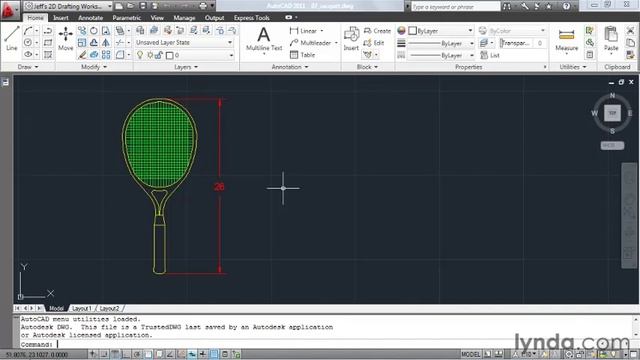Select the Mirror tool in Modify panel
This screenshot has width=640, height=360.
click(x=106, y=42)
